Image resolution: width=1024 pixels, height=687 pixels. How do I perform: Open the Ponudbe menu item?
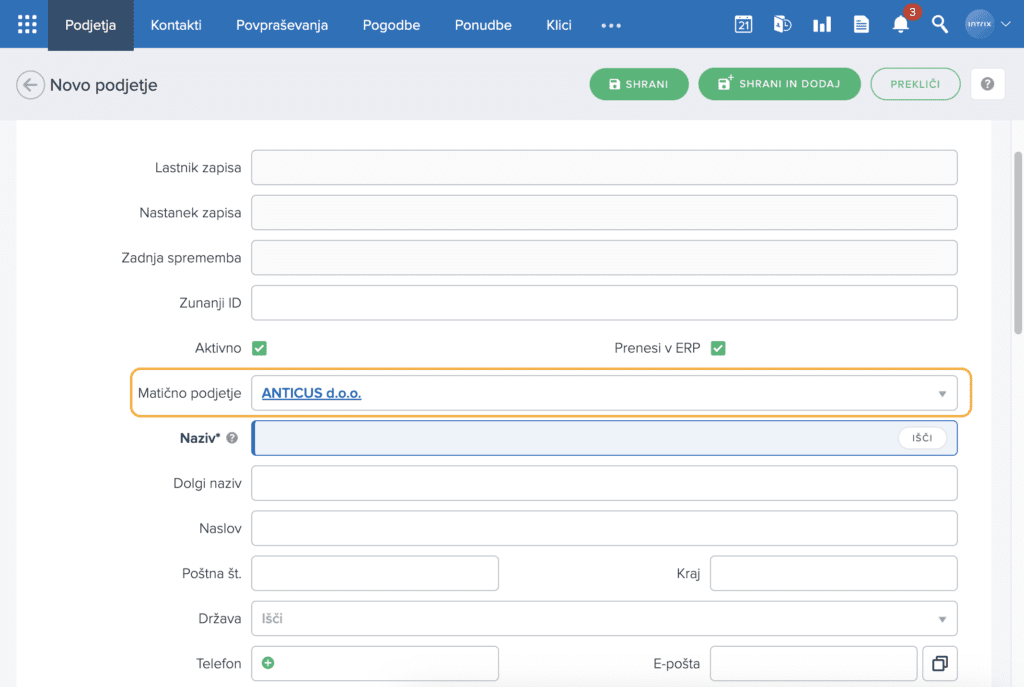click(483, 25)
